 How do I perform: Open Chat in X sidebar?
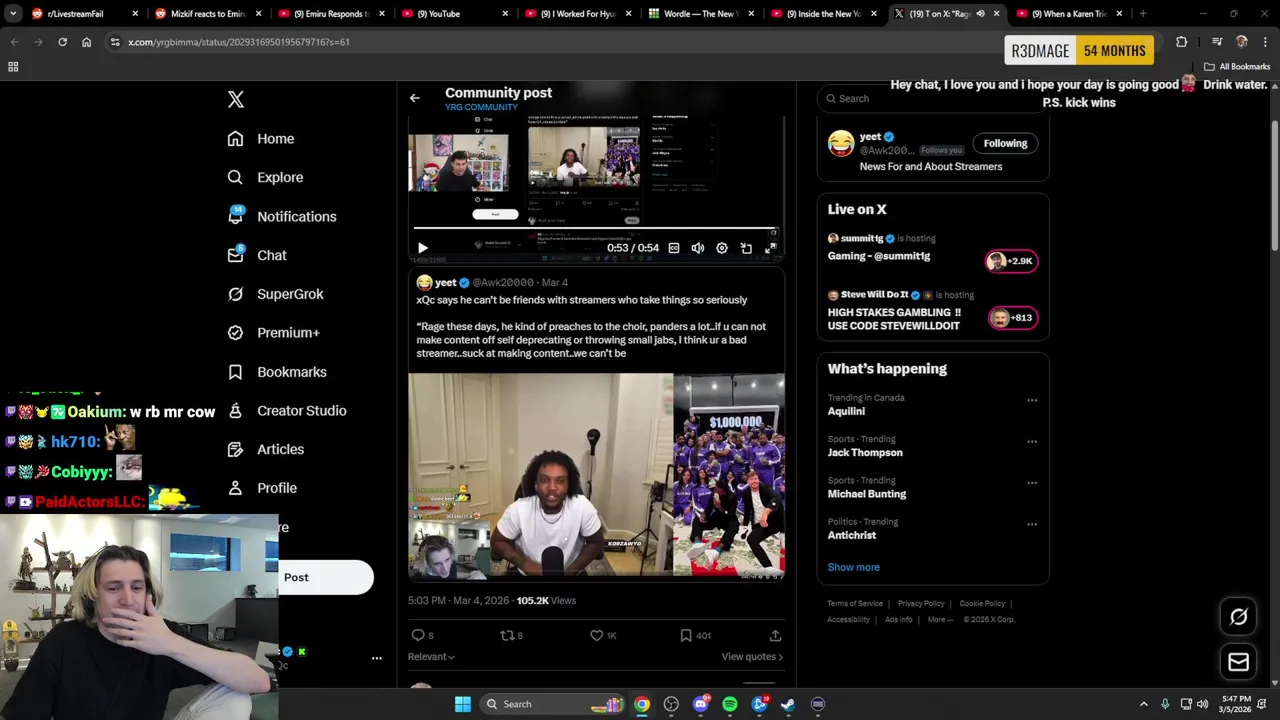257,255
